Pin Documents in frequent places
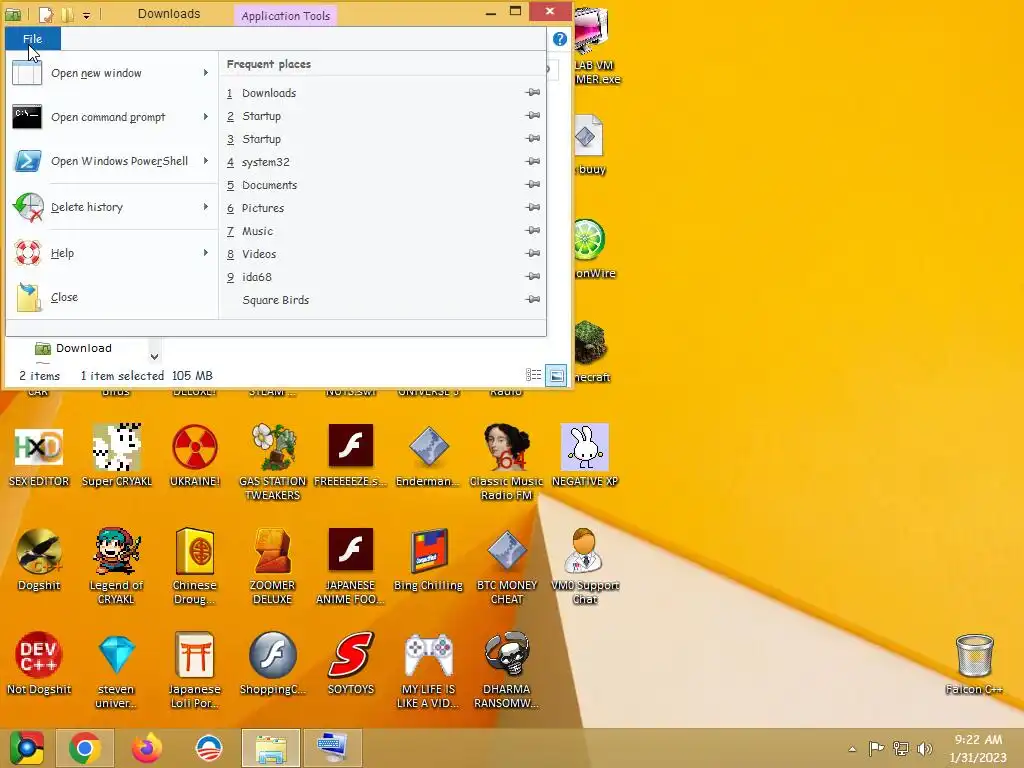Image resolution: width=1024 pixels, height=768 pixels. pos(533,185)
